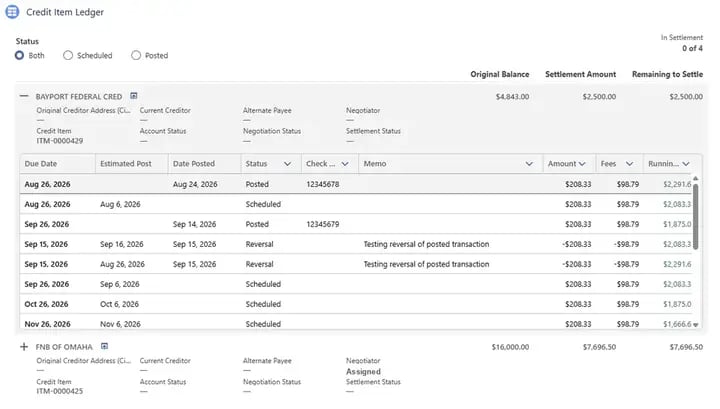Click the Sep 6, 2026 estimated post cell

coord(119,284)
